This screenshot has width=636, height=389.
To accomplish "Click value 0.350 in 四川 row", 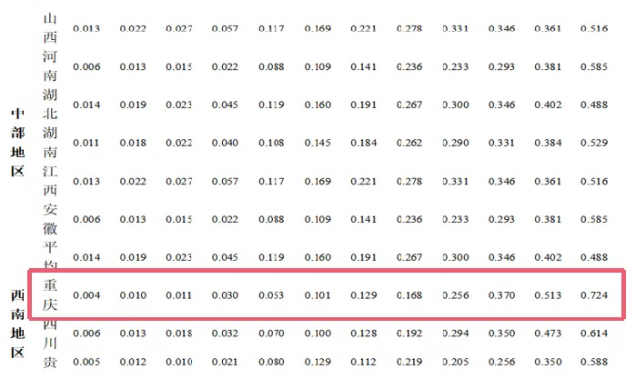I will tap(502, 333).
